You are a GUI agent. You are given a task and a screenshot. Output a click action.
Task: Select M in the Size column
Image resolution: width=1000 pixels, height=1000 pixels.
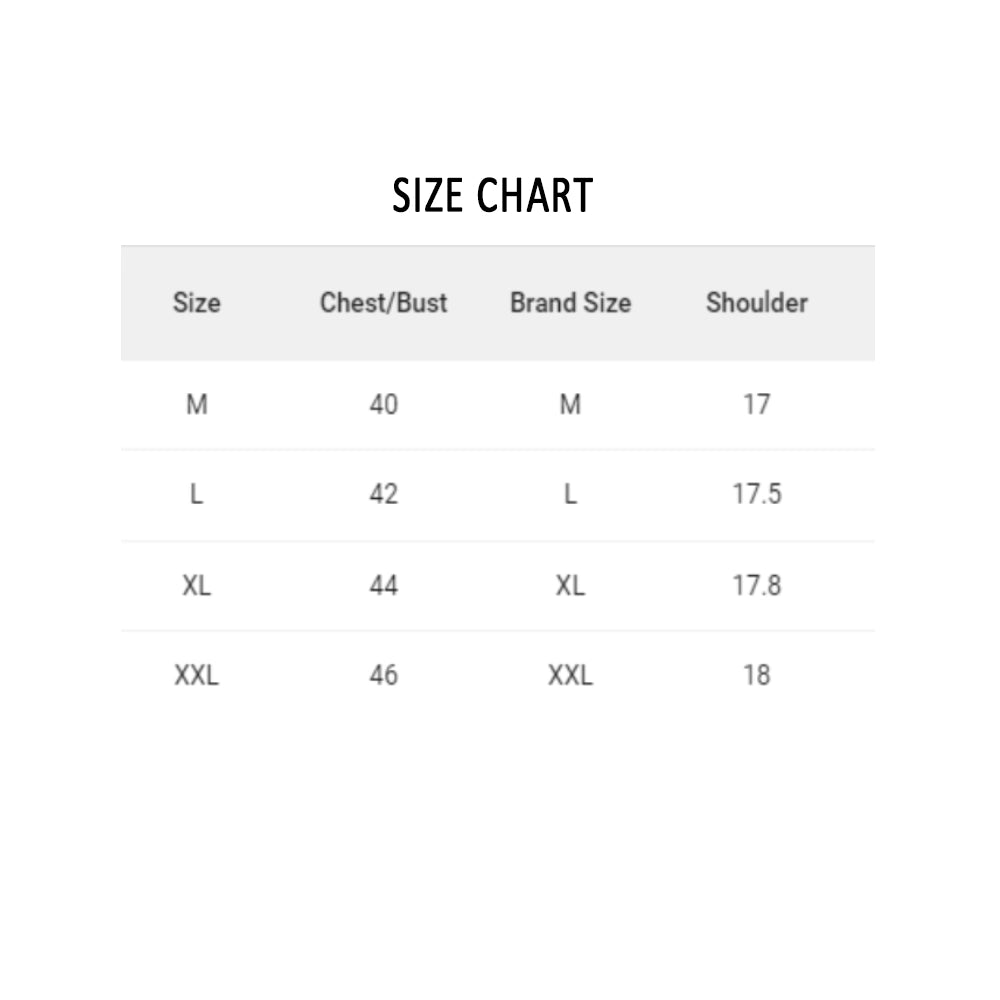(197, 405)
